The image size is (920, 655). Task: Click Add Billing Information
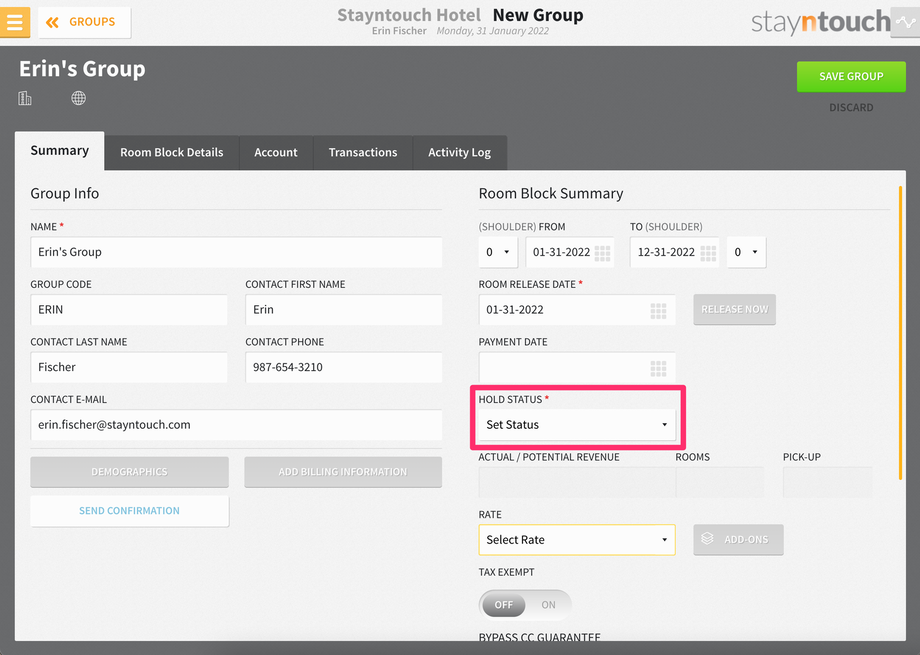click(343, 472)
